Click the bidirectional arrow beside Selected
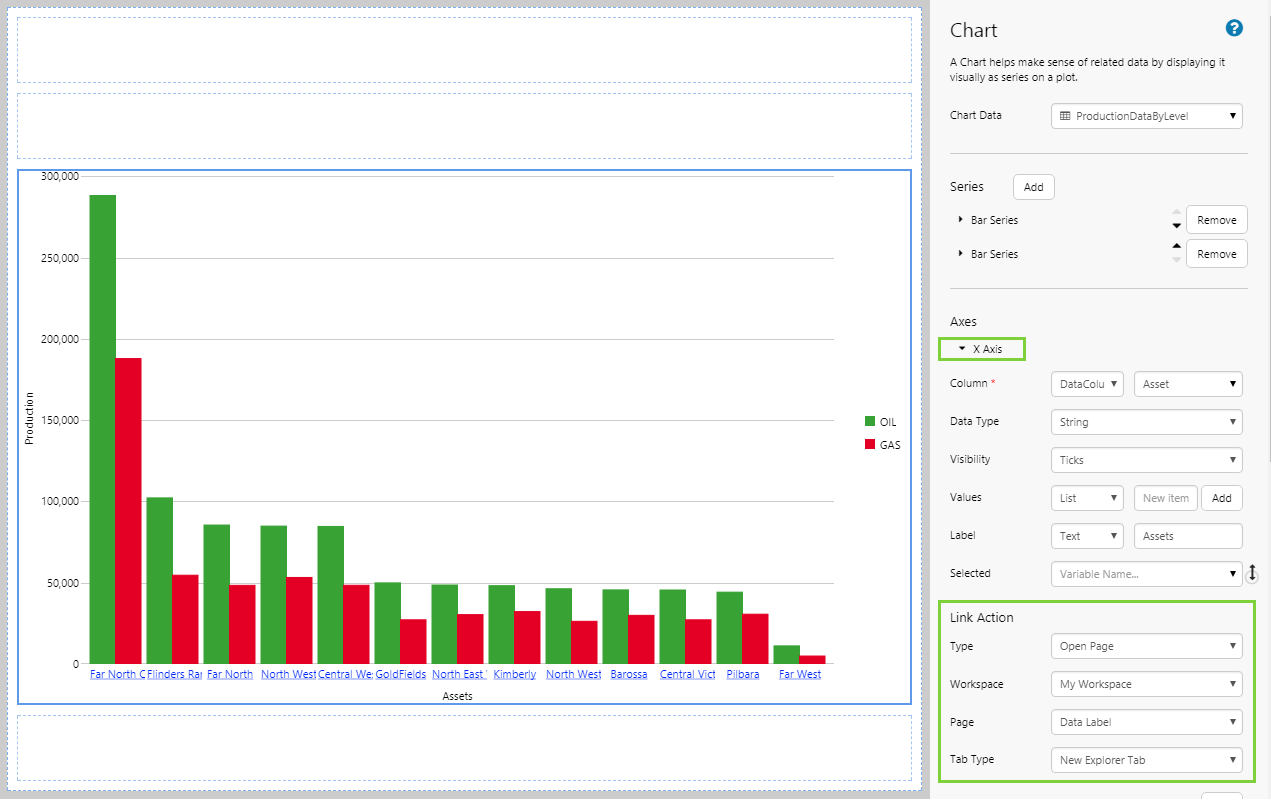The image size is (1271, 800). click(x=1252, y=574)
